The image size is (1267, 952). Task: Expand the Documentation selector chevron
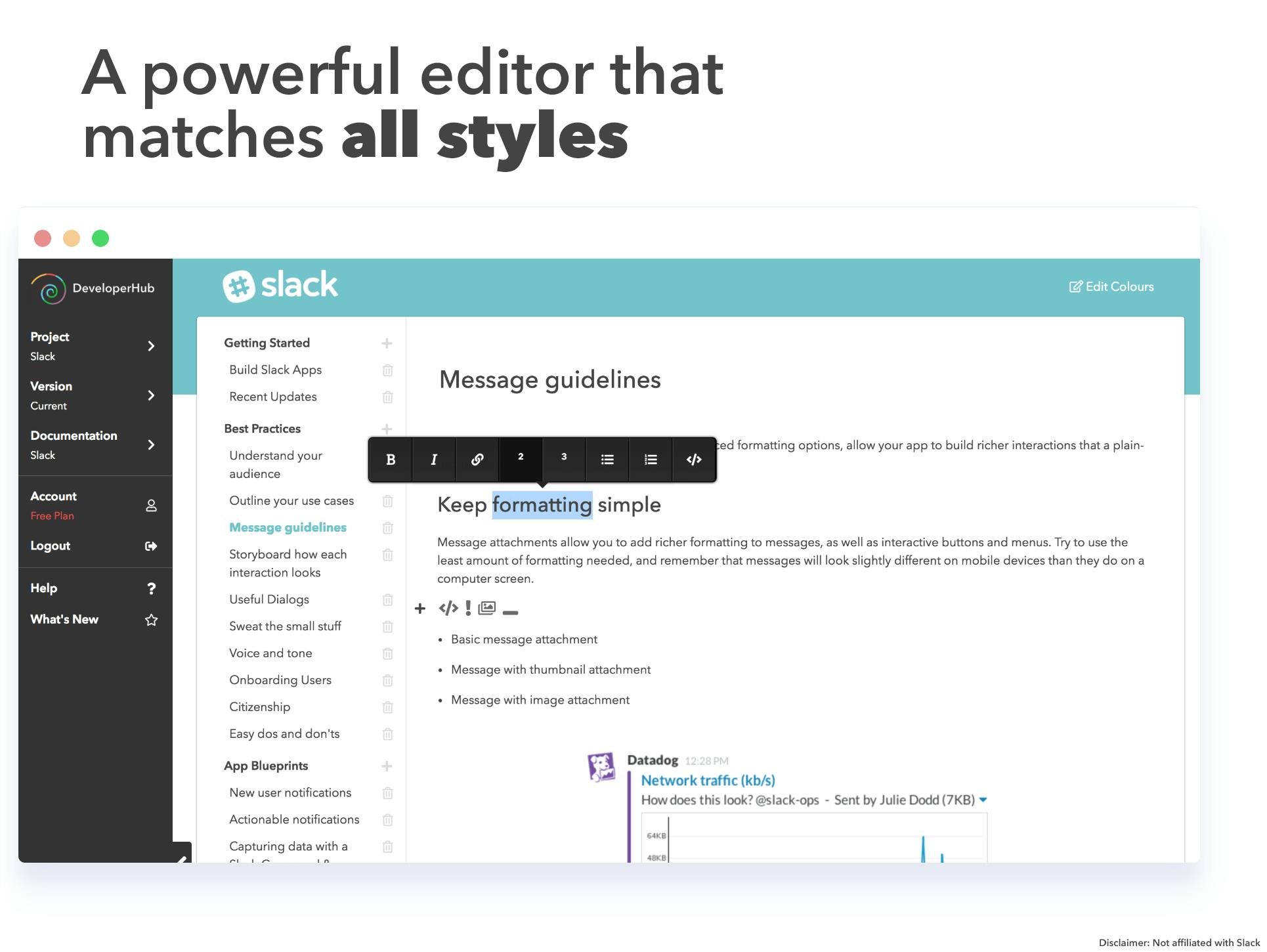click(x=151, y=444)
